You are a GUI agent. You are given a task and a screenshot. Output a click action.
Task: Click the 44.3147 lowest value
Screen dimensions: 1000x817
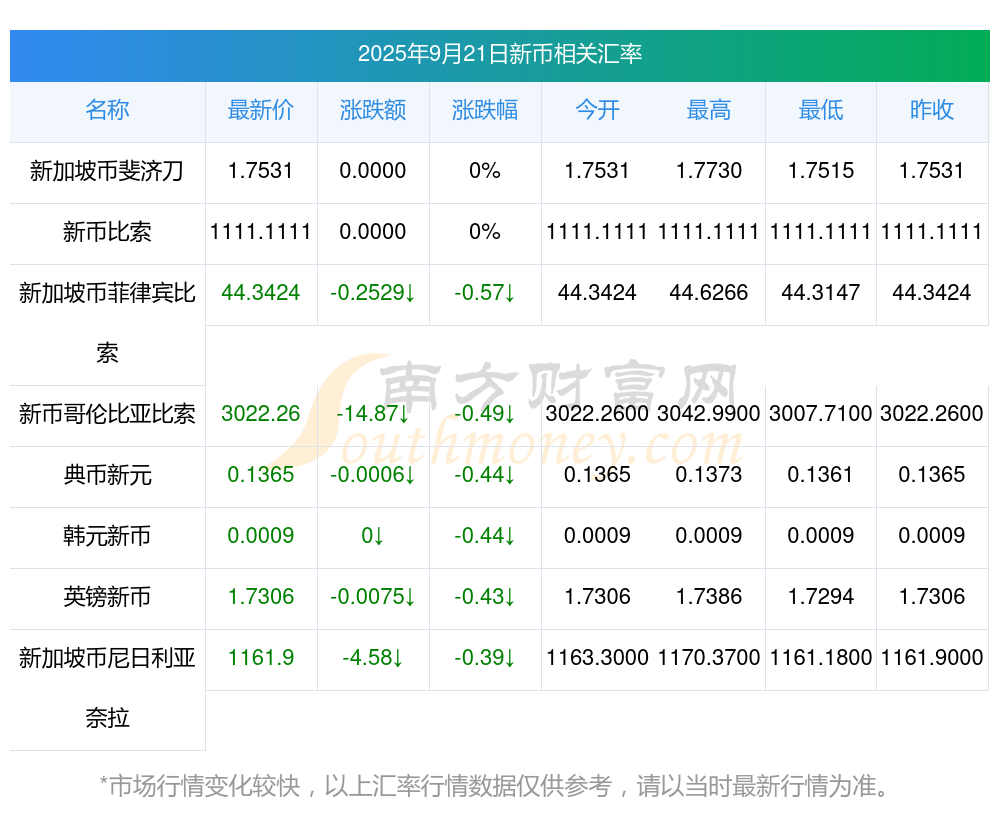pyautogui.click(x=821, y=293)
